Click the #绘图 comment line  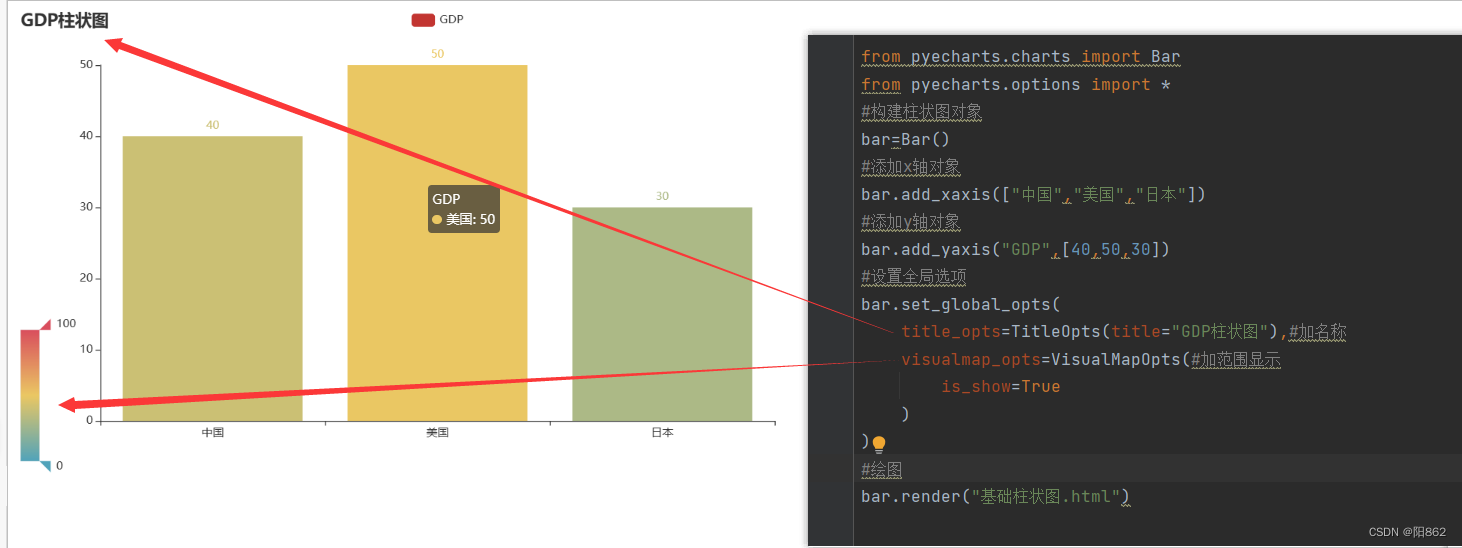[882, 469]
